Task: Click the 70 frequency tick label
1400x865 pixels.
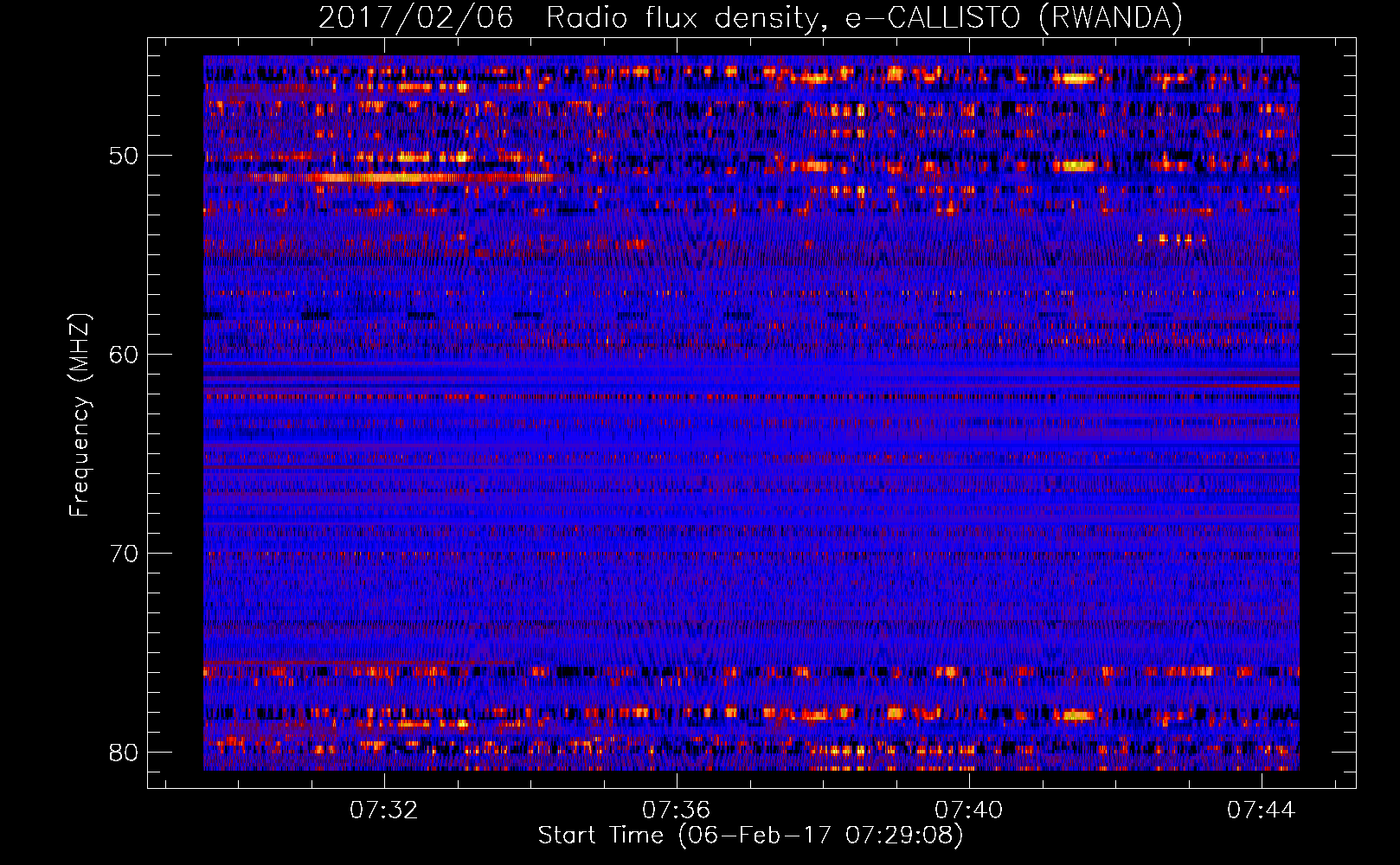Action: (x=124, y=554)
